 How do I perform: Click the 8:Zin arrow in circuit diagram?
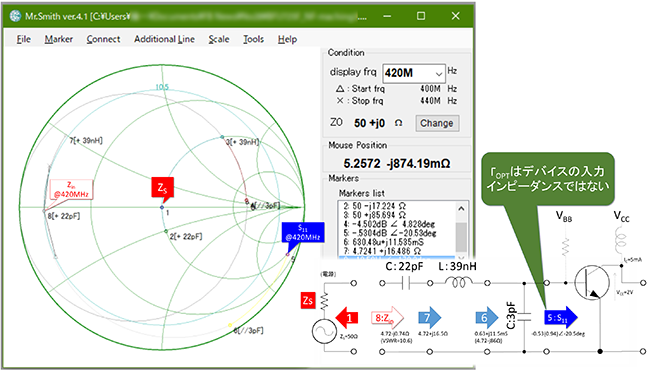(387, 318)
